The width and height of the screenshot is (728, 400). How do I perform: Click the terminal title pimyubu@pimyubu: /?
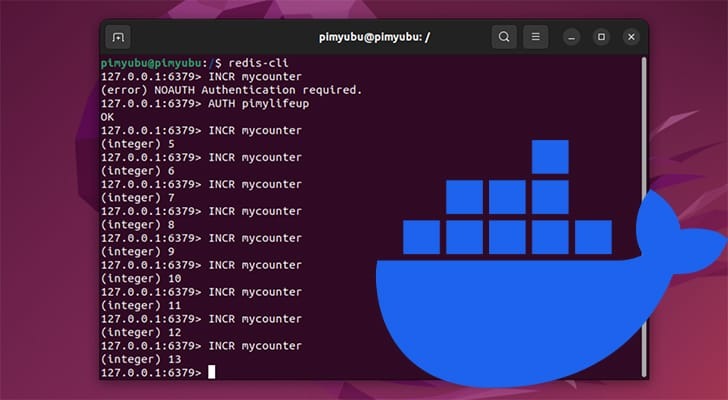click(374, 37)
